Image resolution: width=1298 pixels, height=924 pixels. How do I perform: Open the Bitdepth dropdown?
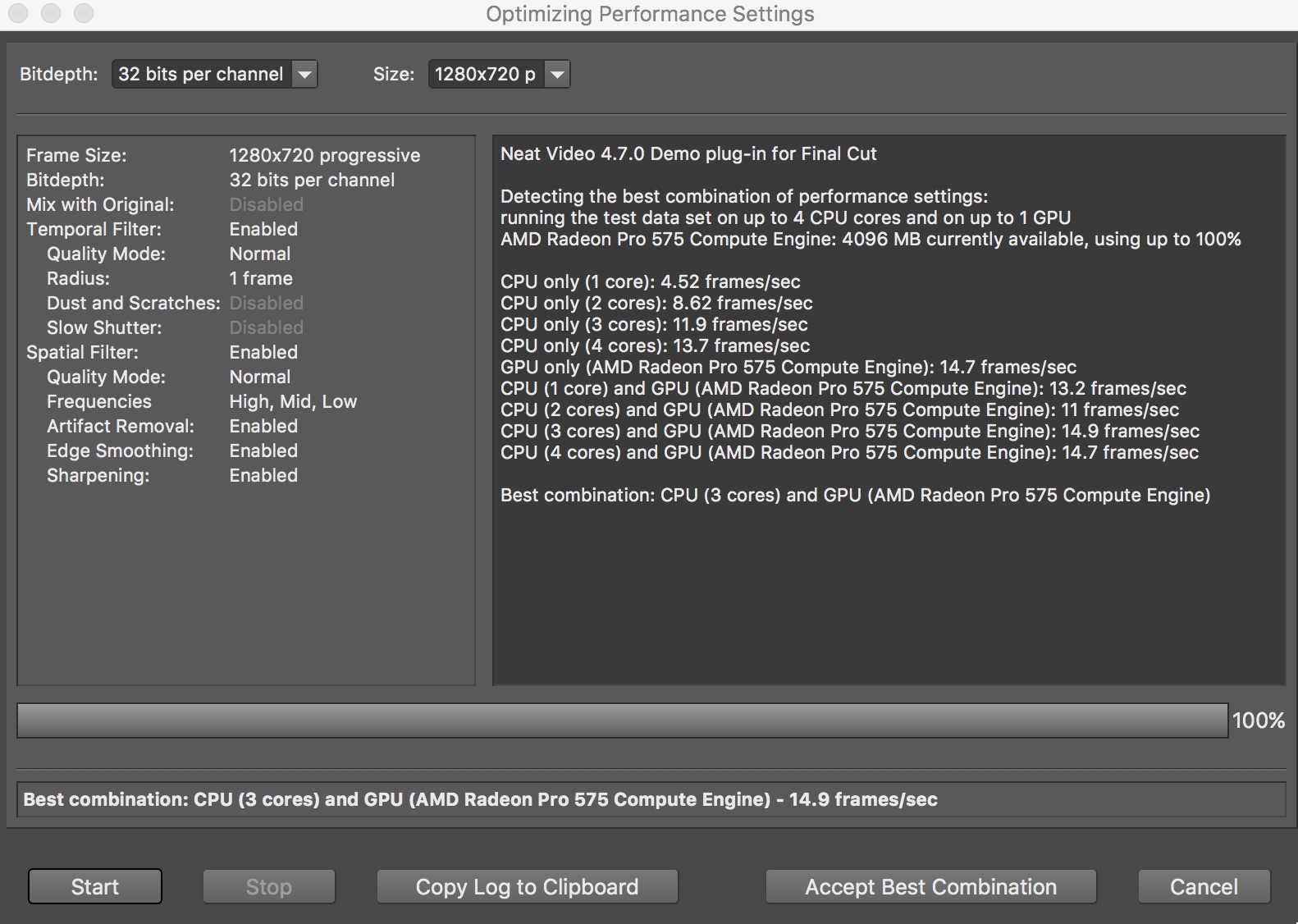click(214, 74)
